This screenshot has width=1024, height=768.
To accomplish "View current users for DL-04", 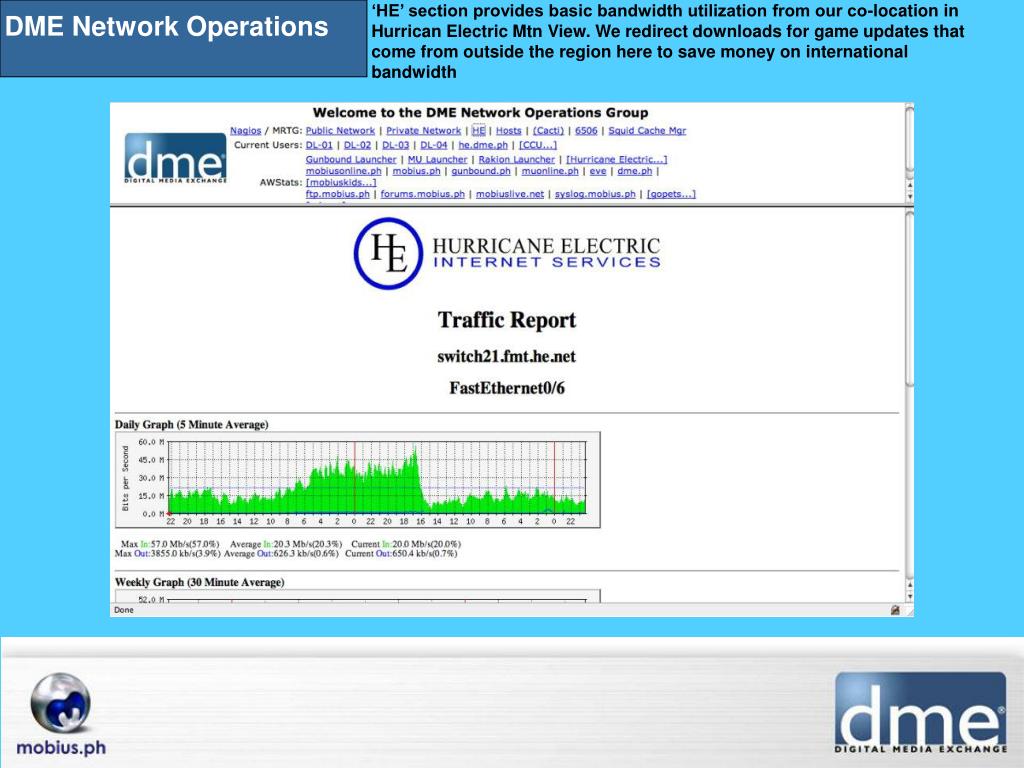I will coord(434,145).
